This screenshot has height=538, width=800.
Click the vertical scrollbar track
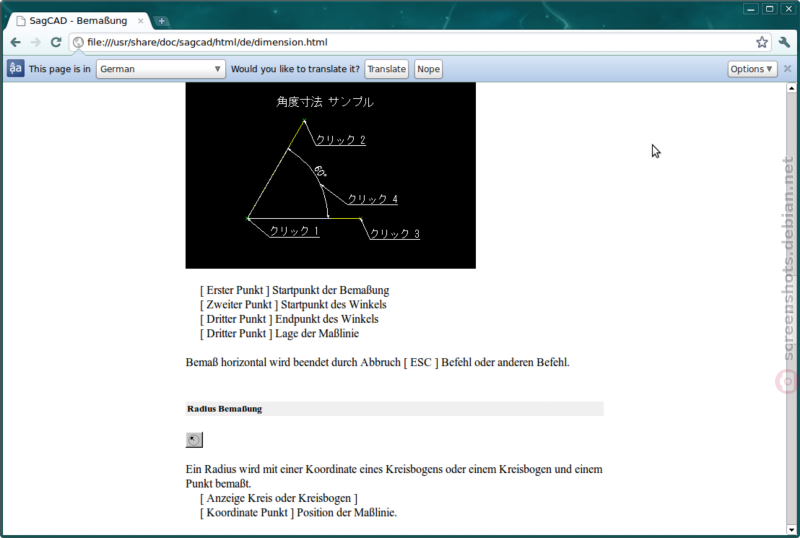click(791, 308)
